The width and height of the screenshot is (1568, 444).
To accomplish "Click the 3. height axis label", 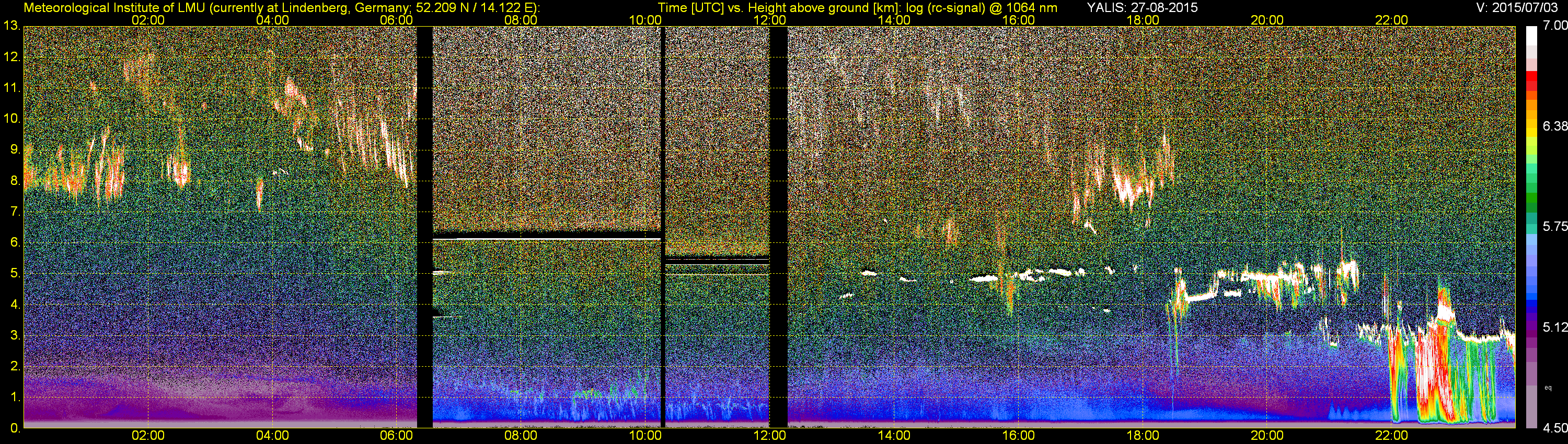I will (15, 336).
